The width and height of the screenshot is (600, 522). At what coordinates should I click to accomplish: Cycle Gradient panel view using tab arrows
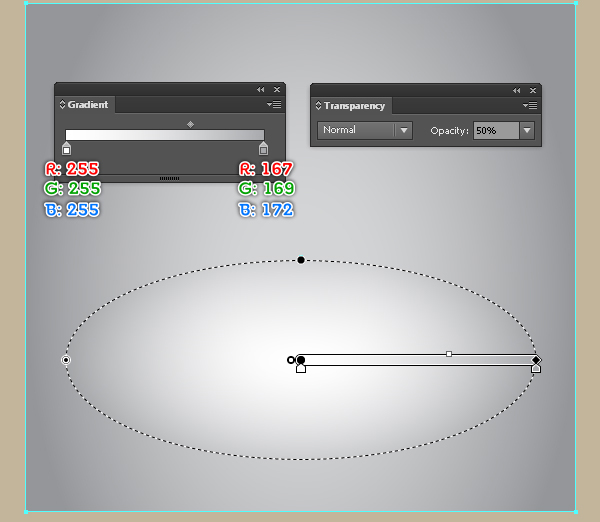click(62, 104)
